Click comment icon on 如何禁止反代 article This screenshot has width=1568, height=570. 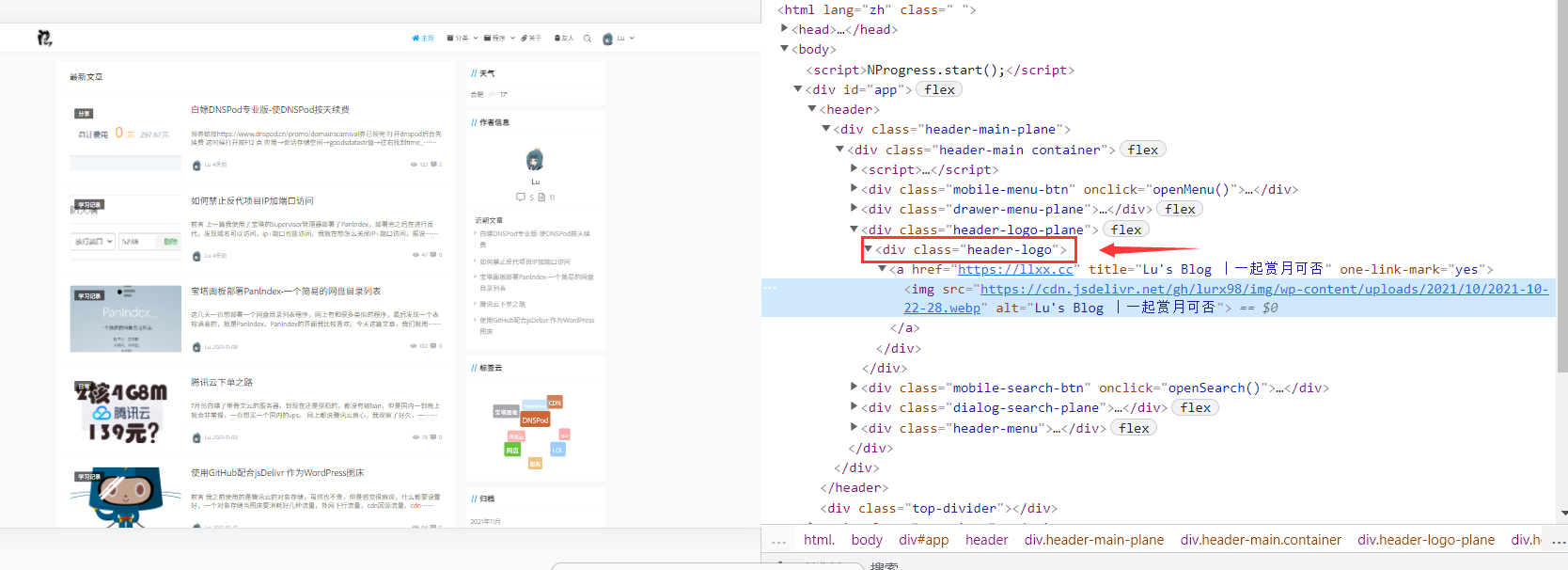[433, 255]
